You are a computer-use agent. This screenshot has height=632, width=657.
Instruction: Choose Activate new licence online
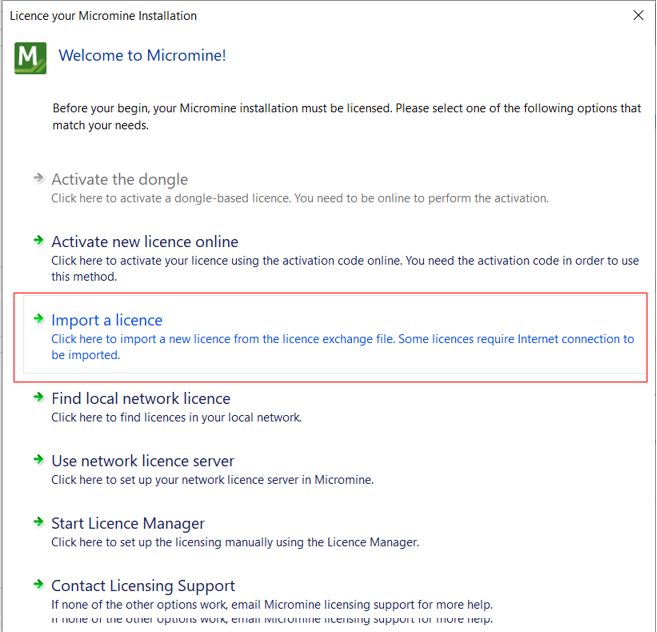pos(145,242)
